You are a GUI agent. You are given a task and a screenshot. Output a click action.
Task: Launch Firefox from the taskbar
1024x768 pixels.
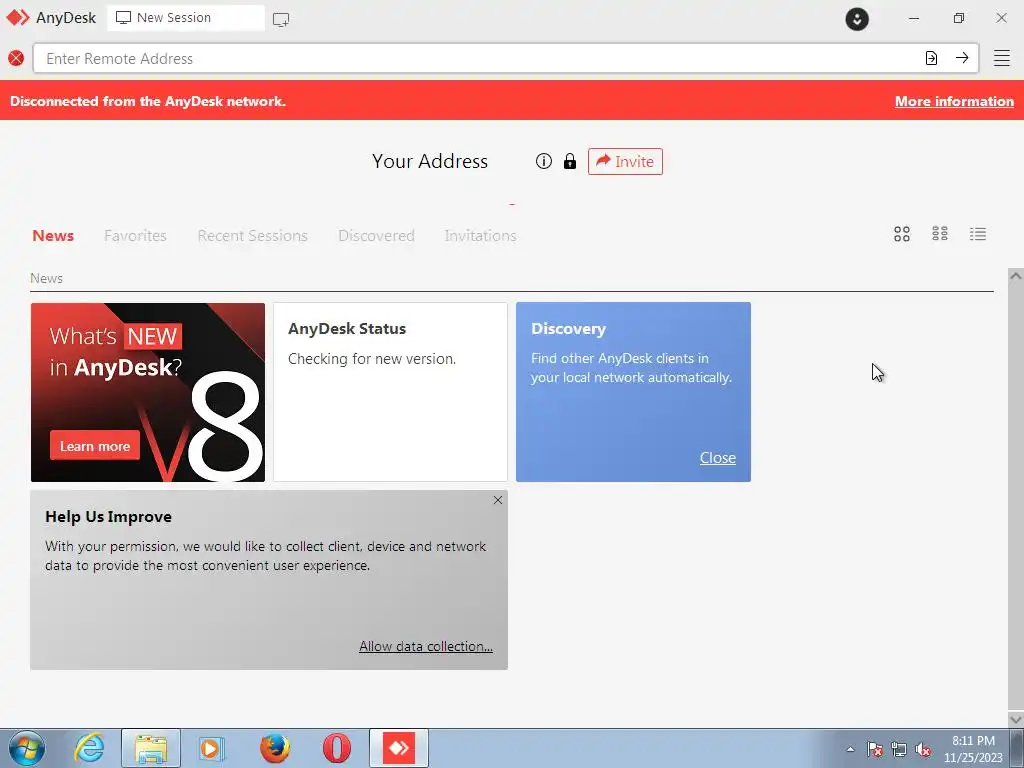[x=275, y=748]
